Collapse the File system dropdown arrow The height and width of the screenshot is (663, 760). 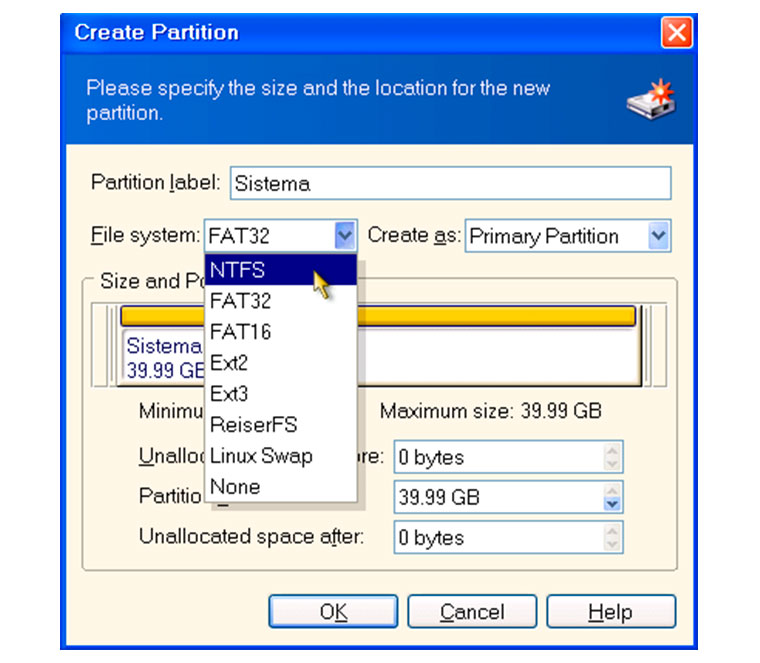(x=345, y=236)
